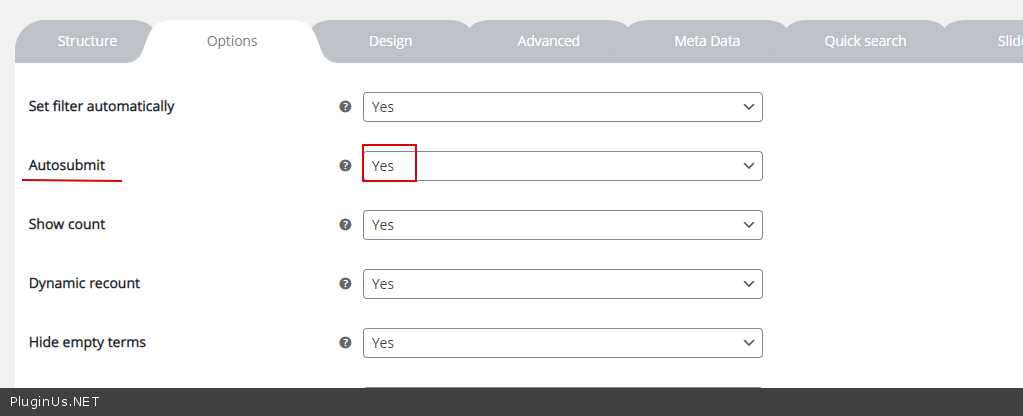Image resolution: width=1023 pixels, height=416 pixels.
Task: Expand the Autosubmit dropdown
Action: coord(562,166)
